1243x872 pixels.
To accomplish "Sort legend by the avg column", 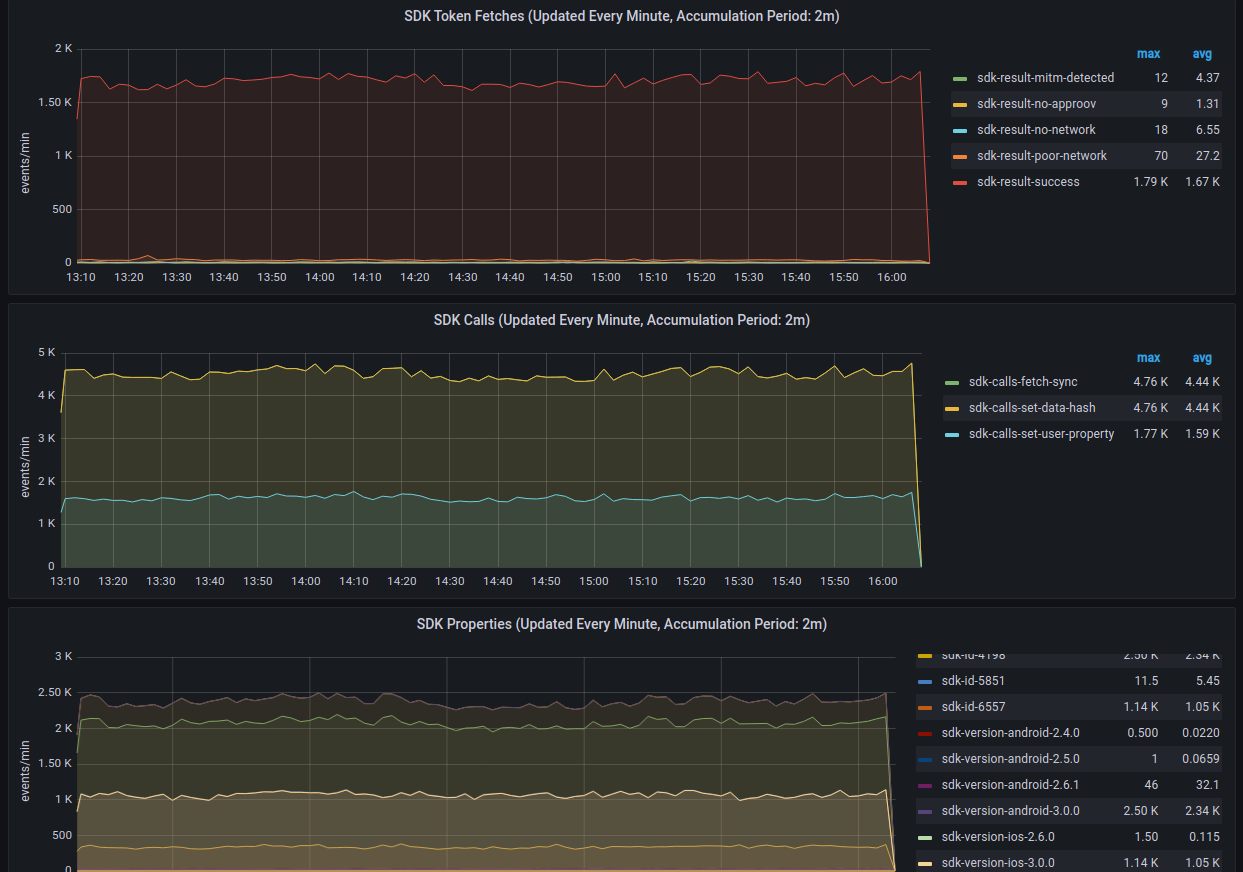I will pos(1202,54).
